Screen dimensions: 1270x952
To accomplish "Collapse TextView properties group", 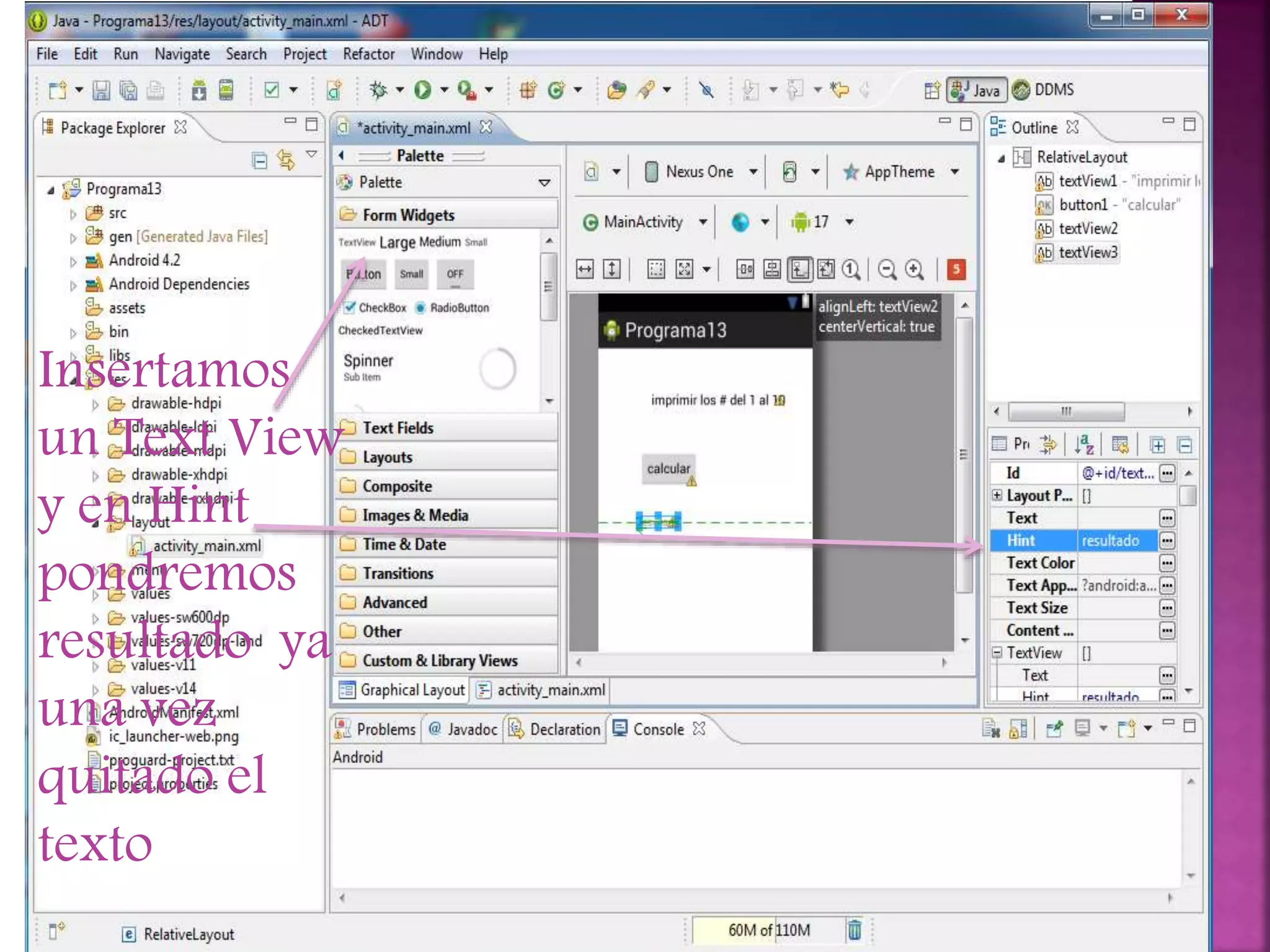I will click(997, 652).
